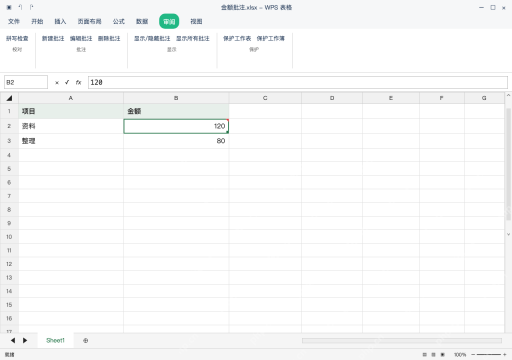Image resolution: width=512 pixels, height=360 pixels.
Task: Select column A header
Action: 71,98
